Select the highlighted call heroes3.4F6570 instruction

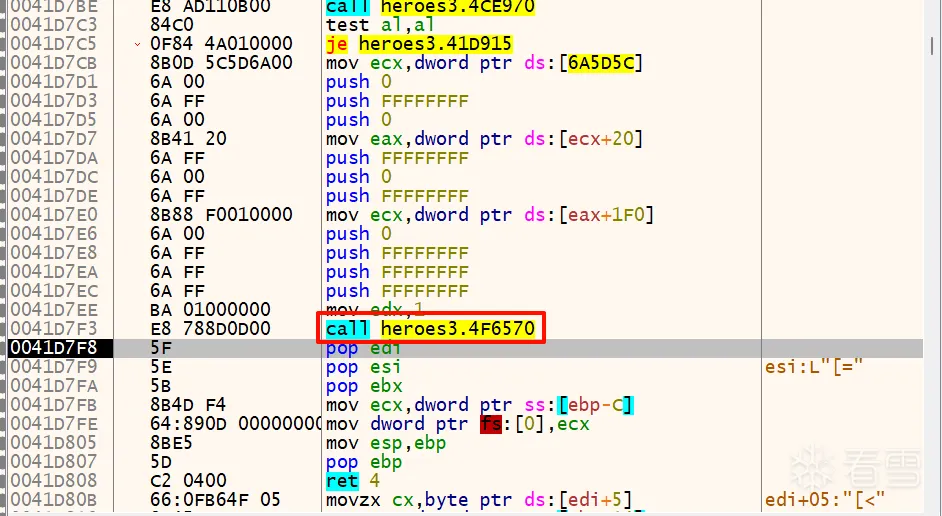click(430, 329)
